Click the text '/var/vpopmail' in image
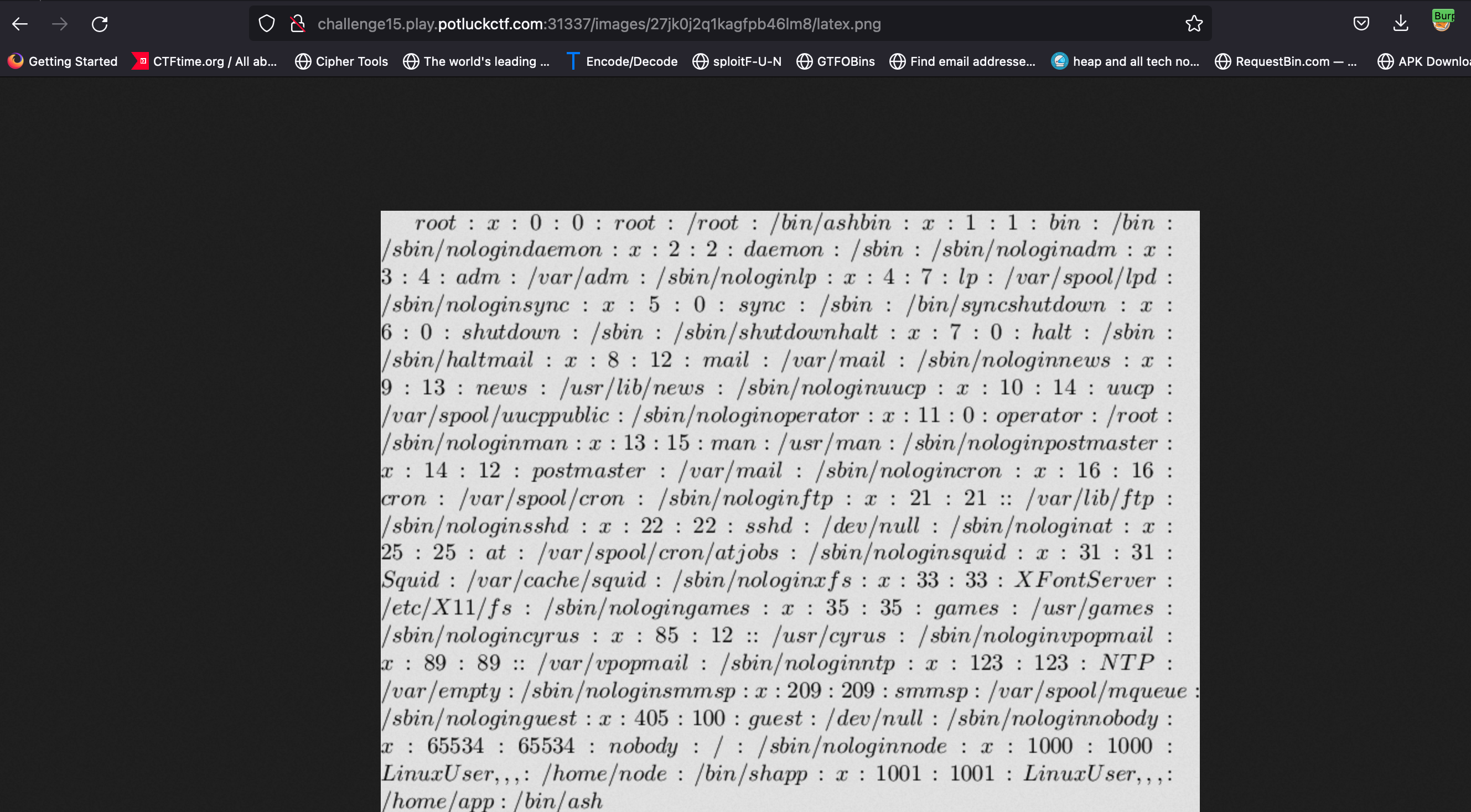1471x812 pixels. point(613,663)
